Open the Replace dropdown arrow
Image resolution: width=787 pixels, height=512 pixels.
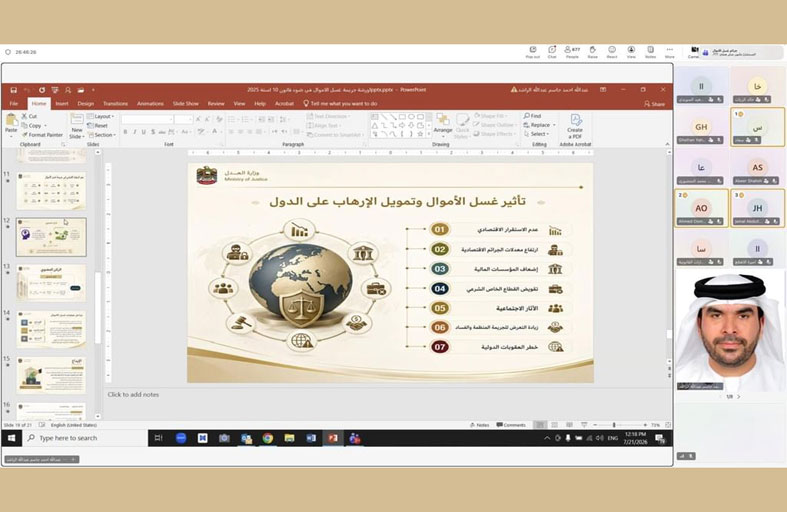click(x=554, y=125)
